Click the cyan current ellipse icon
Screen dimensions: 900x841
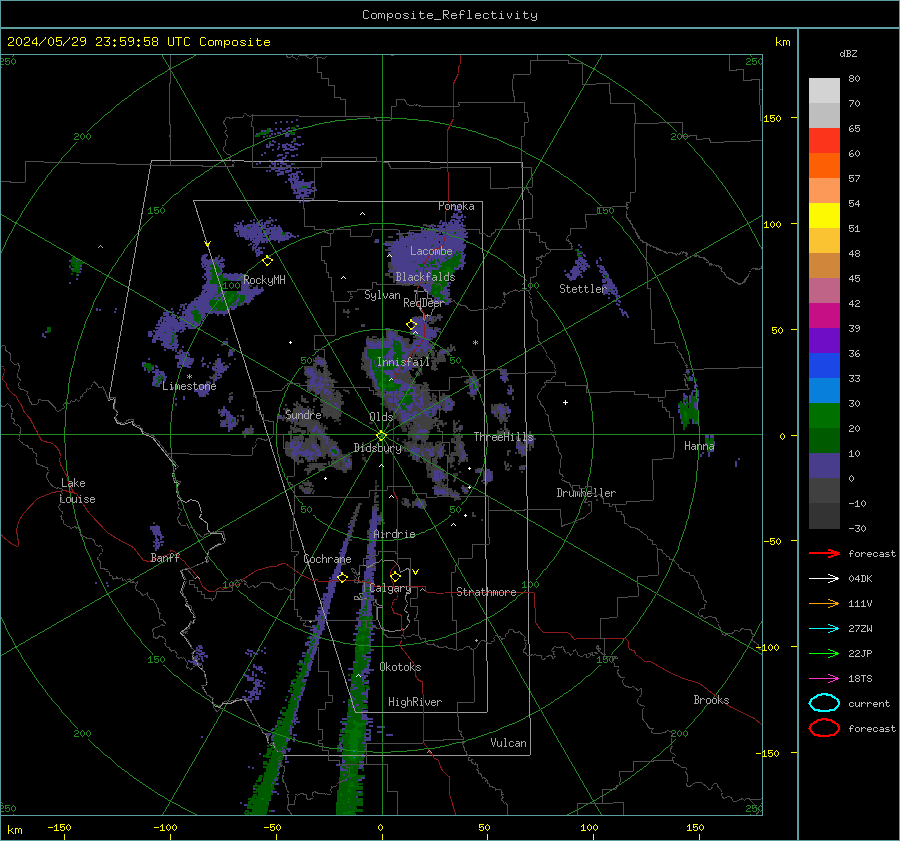point(824,703)
